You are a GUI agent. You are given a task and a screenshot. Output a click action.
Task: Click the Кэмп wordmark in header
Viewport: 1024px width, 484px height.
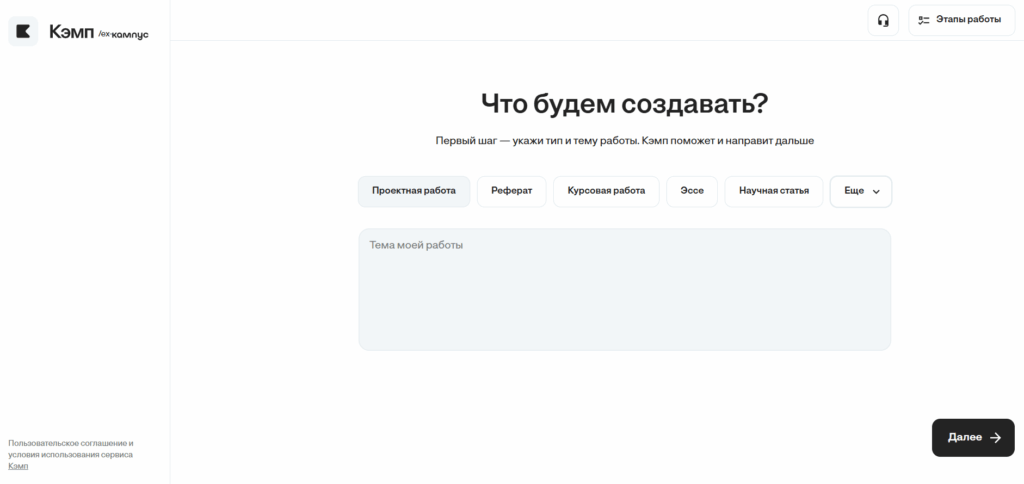coord(72,32)
